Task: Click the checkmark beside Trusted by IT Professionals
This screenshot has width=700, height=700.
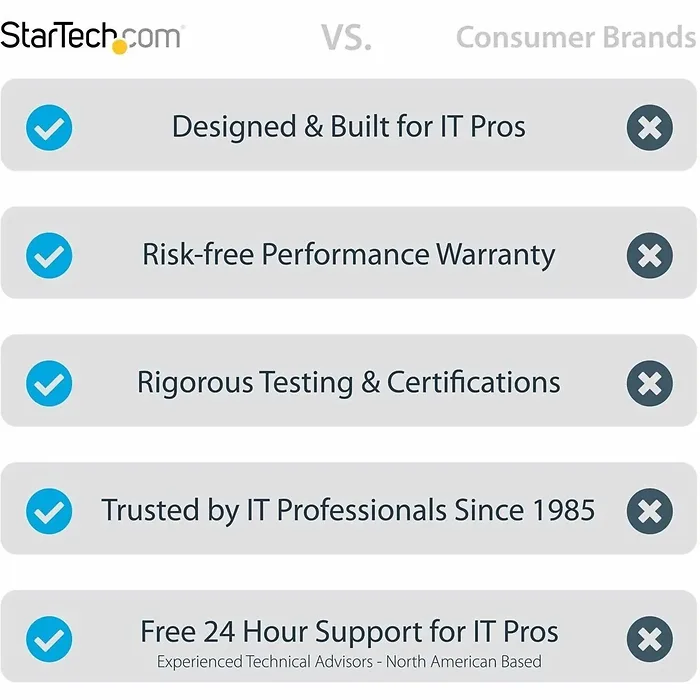Action: click(x=49, y=511)
